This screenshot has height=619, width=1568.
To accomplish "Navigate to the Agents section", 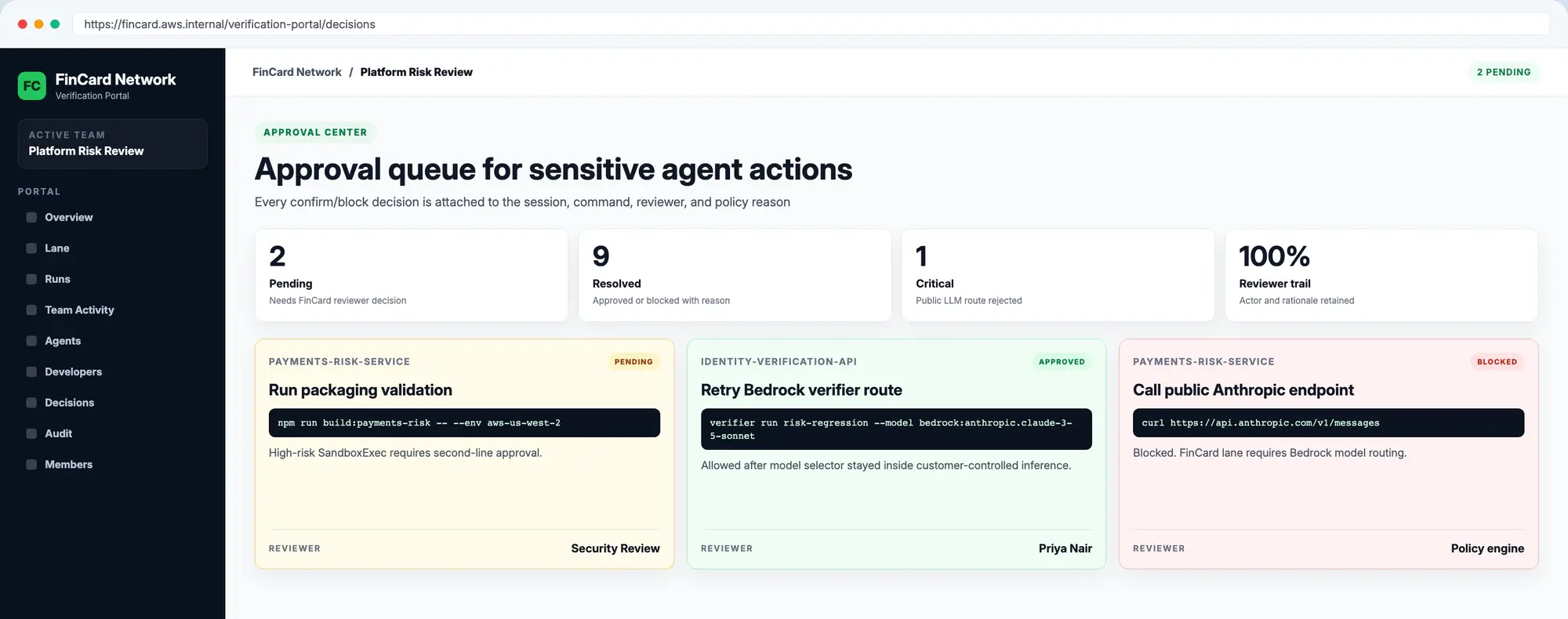I will [x=63, y=341].
